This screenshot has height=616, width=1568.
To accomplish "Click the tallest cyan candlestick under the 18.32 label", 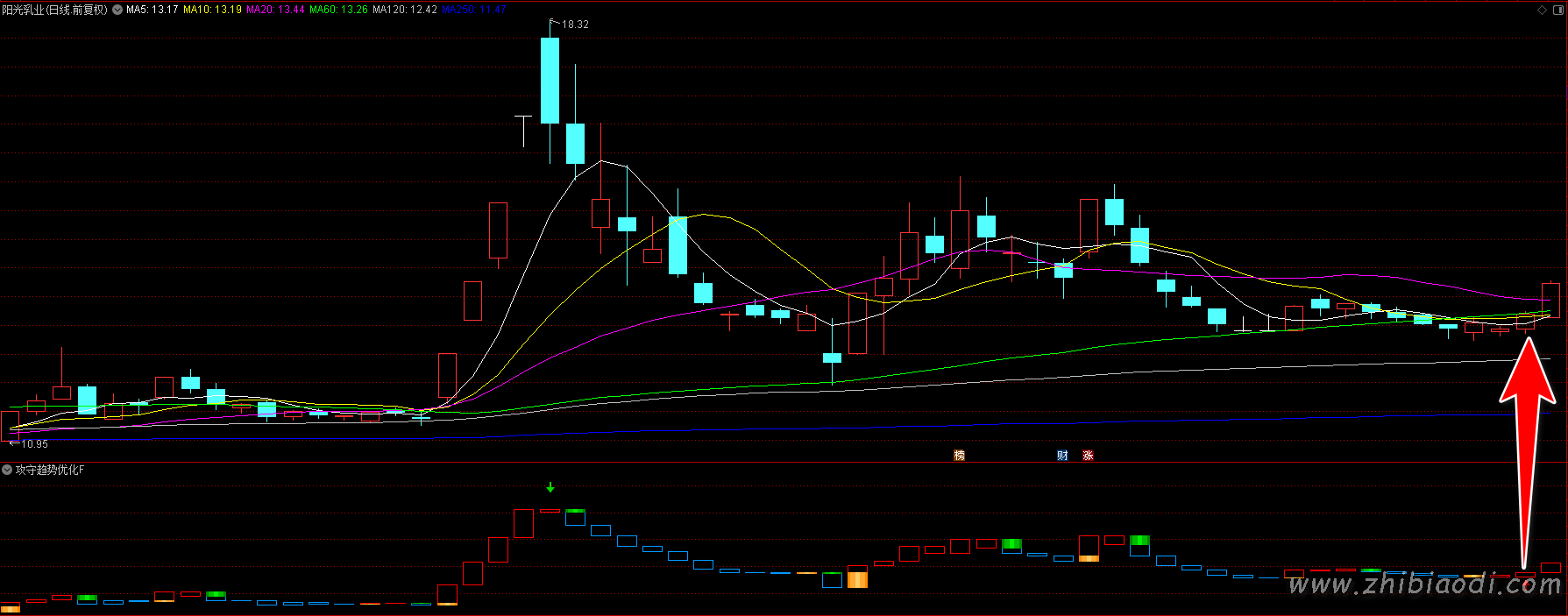I will pyautogui.click(x=550, y=81).
